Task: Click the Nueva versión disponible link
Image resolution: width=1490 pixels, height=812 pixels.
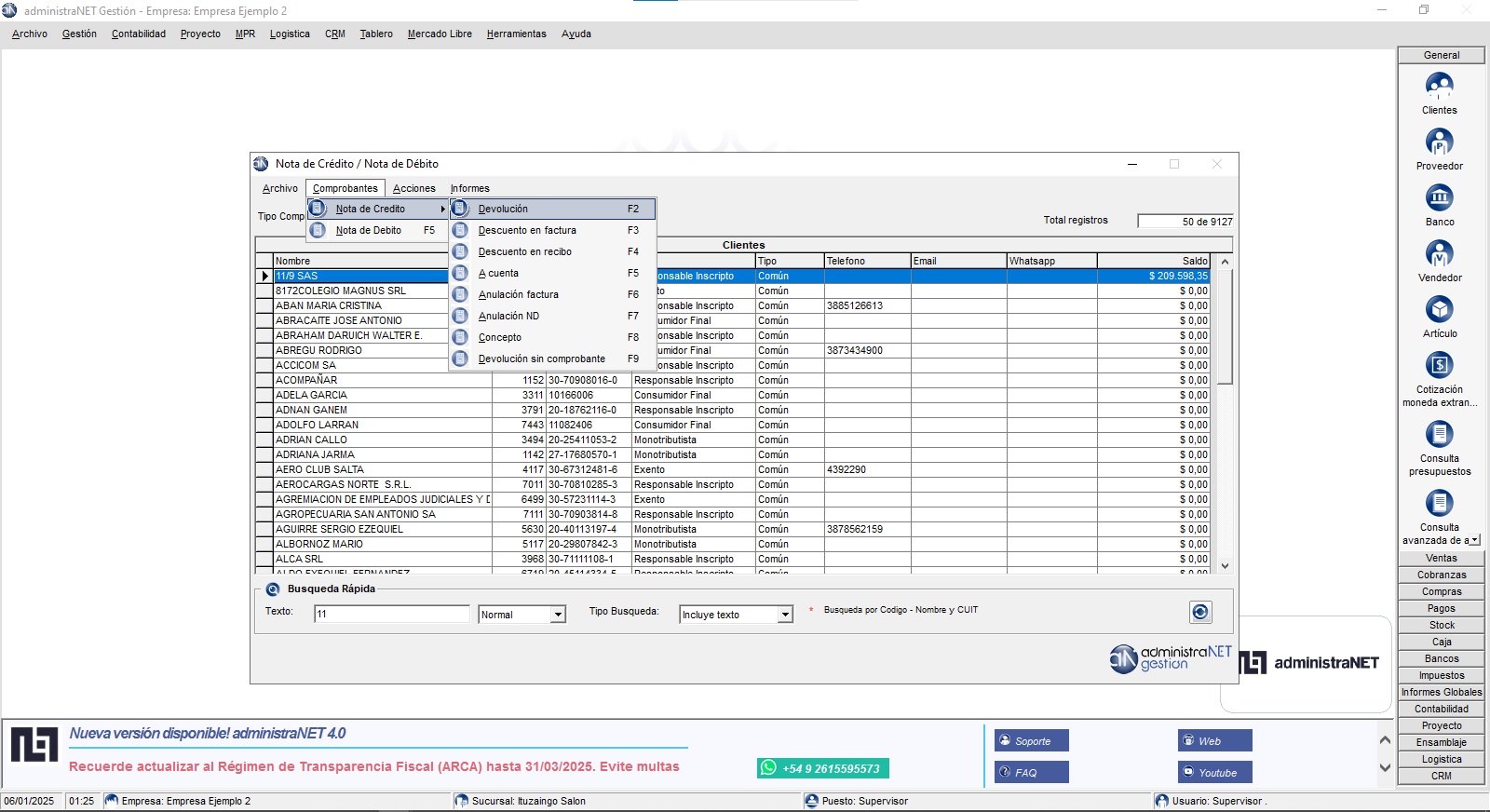Action: point(207,734)
